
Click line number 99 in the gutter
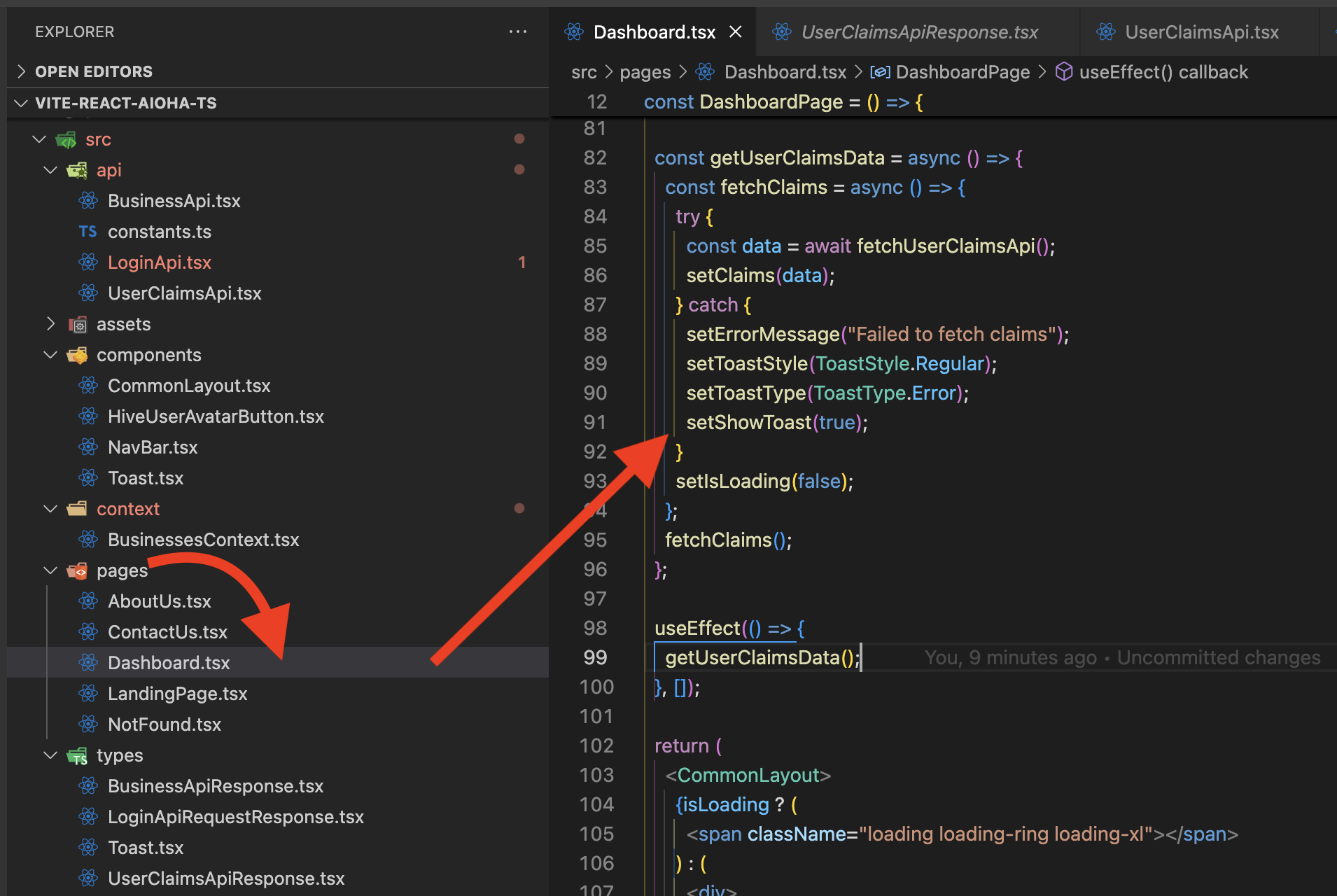point(595,657)
